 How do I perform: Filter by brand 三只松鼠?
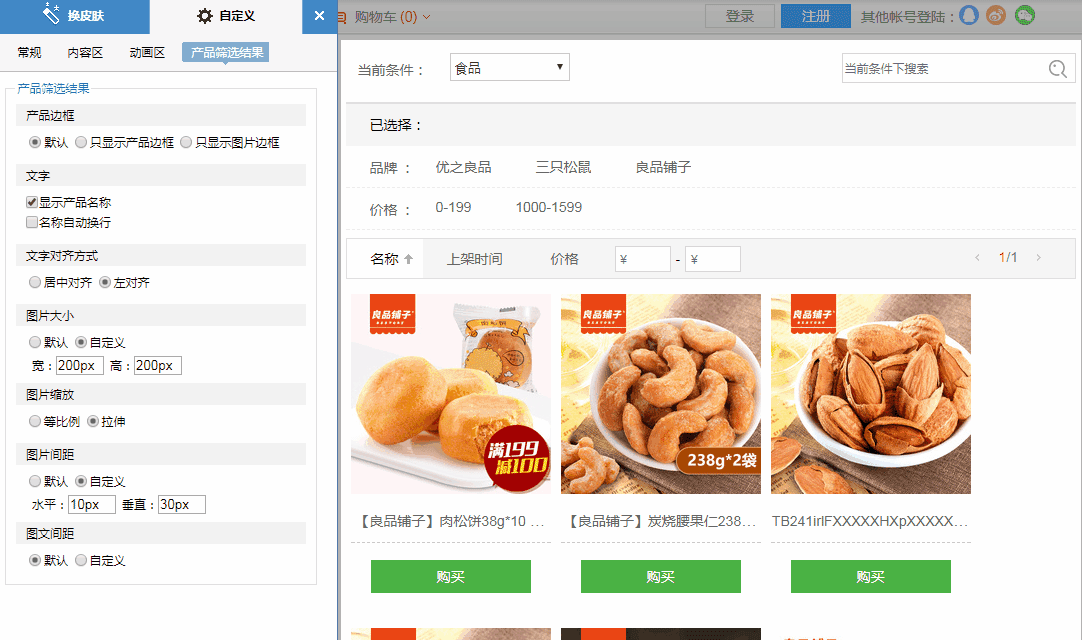[563, 167]
